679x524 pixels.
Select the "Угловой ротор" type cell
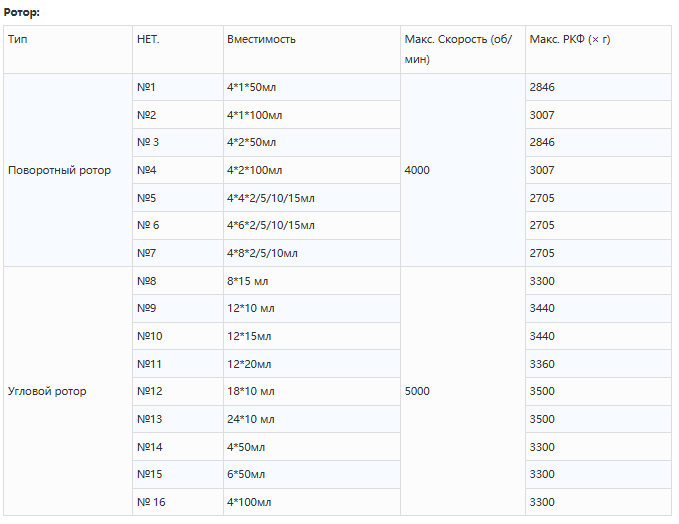(47, 391)
